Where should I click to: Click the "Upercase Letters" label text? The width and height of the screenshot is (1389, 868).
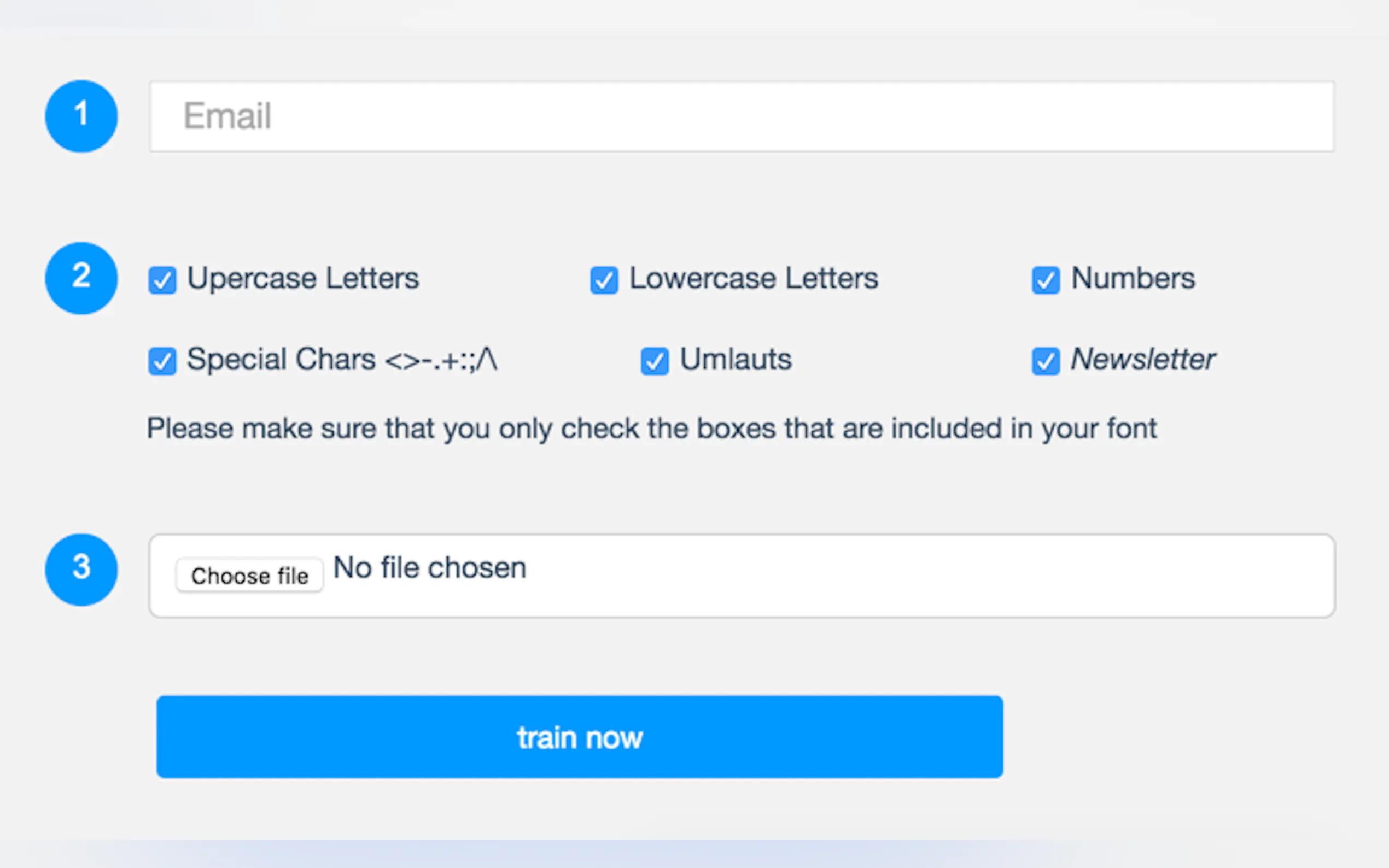click(303, 278)
